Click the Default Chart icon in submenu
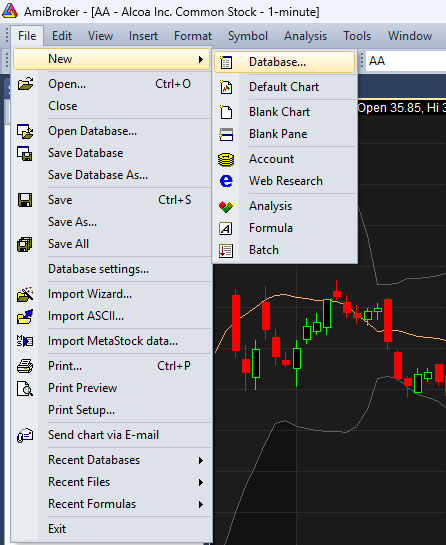Viewport: 446px width, 545px height. tap(226, 87)
